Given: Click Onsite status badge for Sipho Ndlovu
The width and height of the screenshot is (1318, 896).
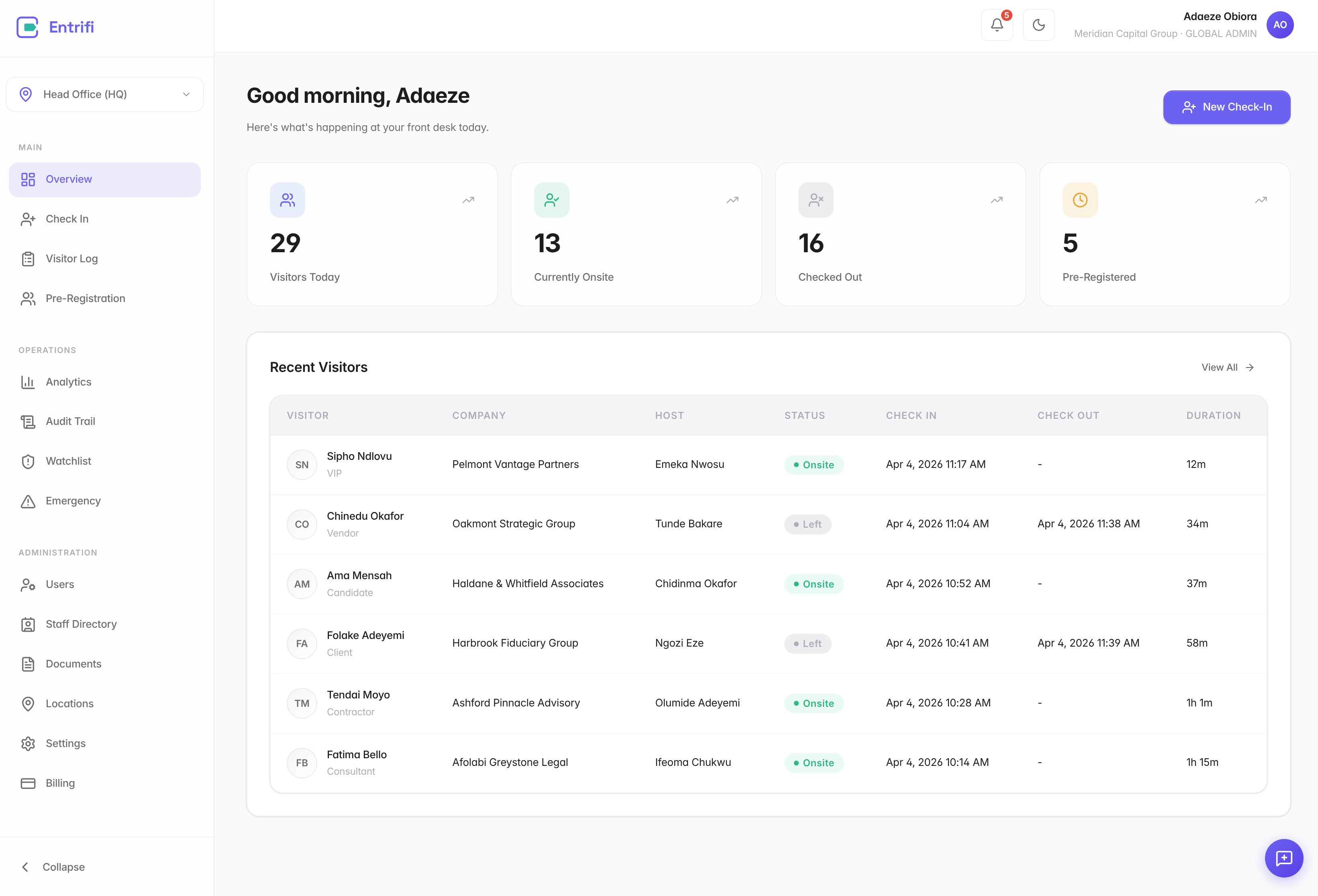Looking at the screenshot, I should point(814,465).
